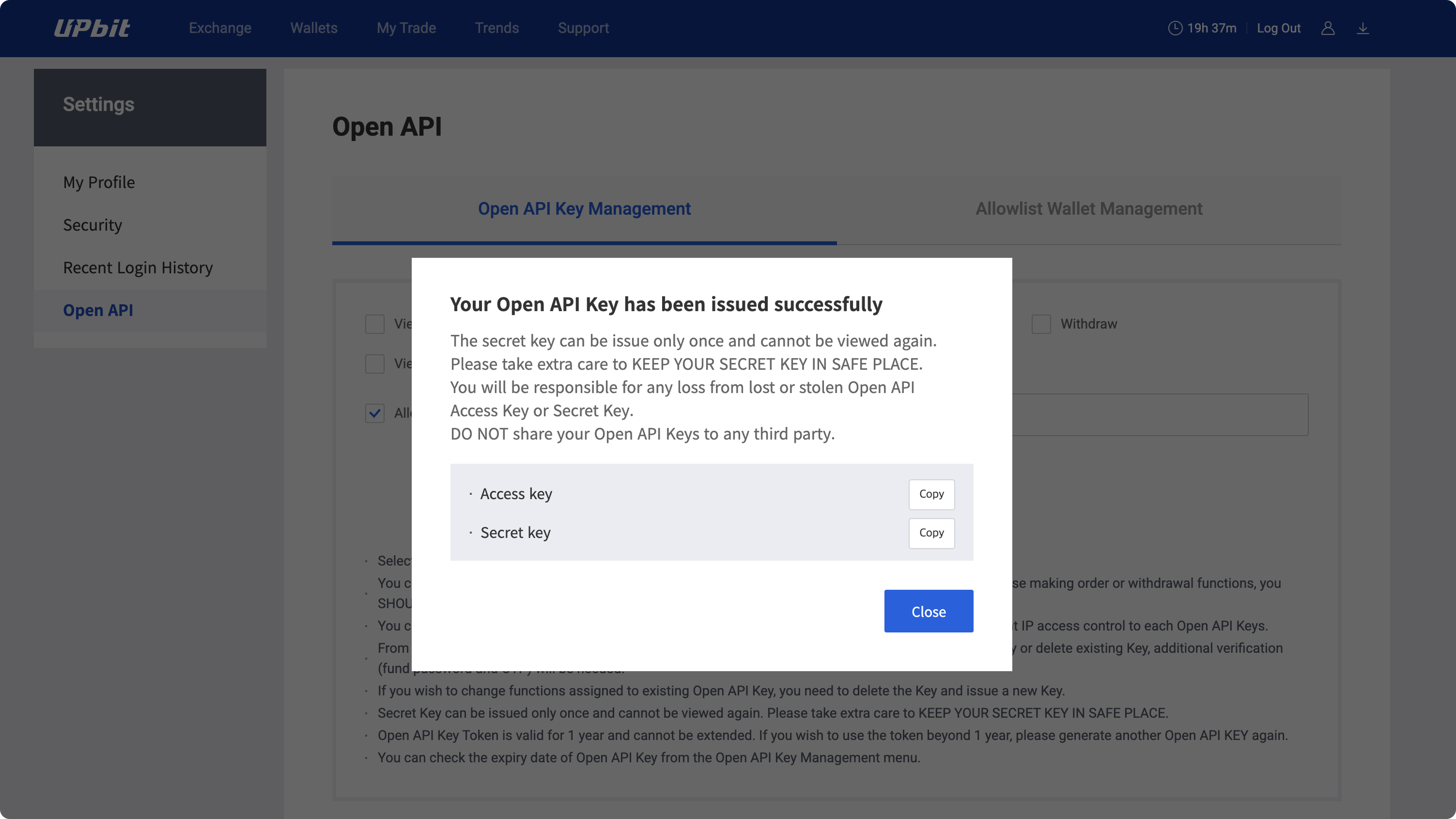Screen dimensions: 1456x819
Task: Click the Upbit logo
Action: [92, 28]
